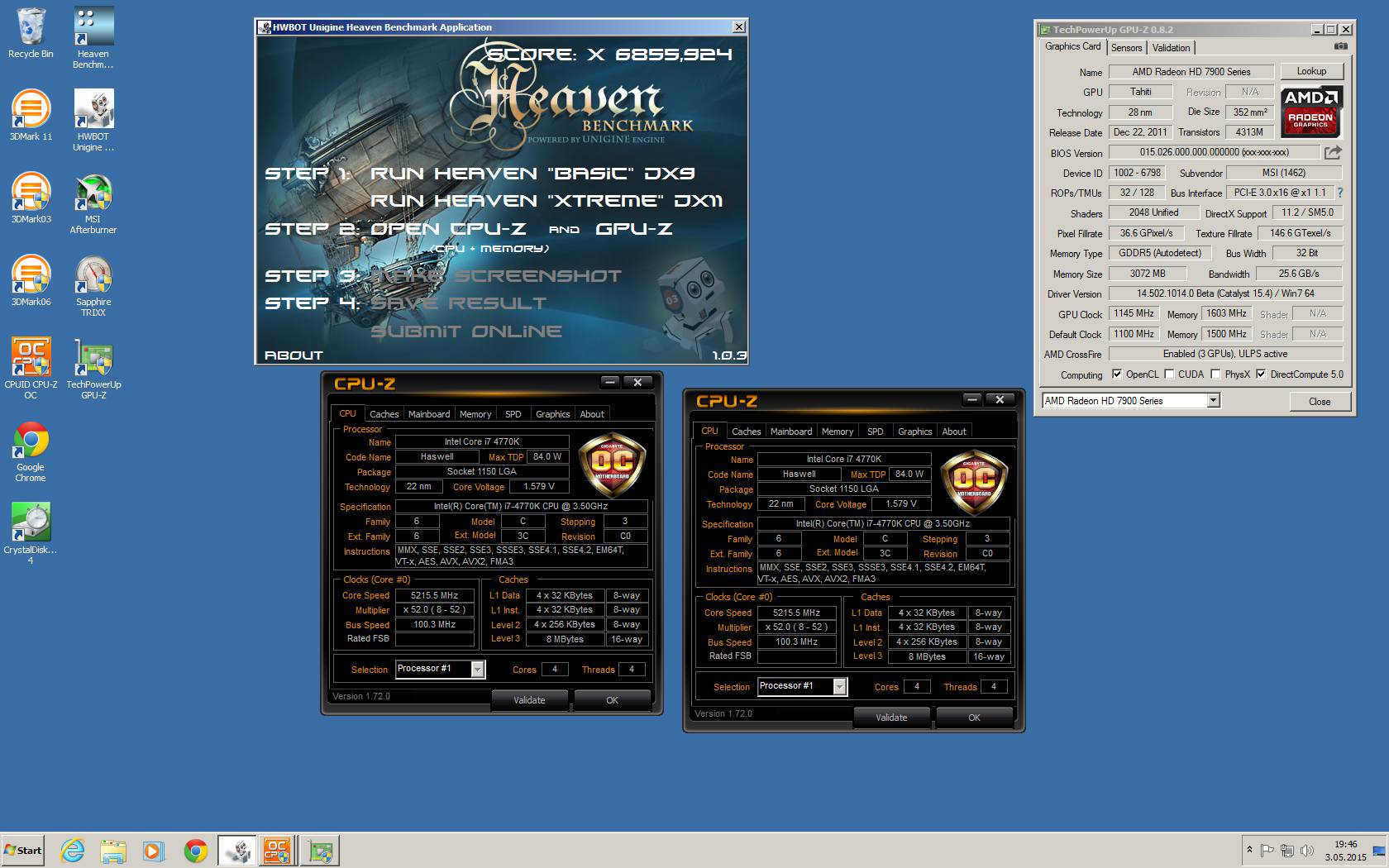Click GPU-Z link in Heaven step 2

634,229
